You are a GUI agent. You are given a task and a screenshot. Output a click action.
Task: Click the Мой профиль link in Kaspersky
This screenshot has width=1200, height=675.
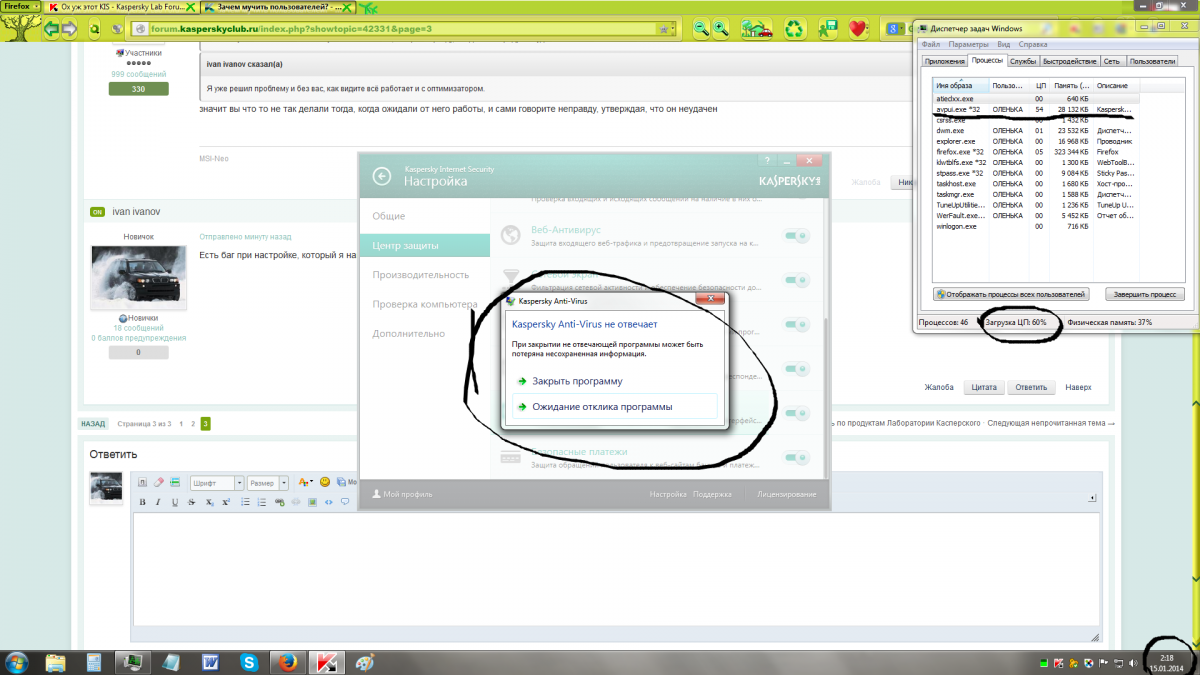tap(402, 494)
